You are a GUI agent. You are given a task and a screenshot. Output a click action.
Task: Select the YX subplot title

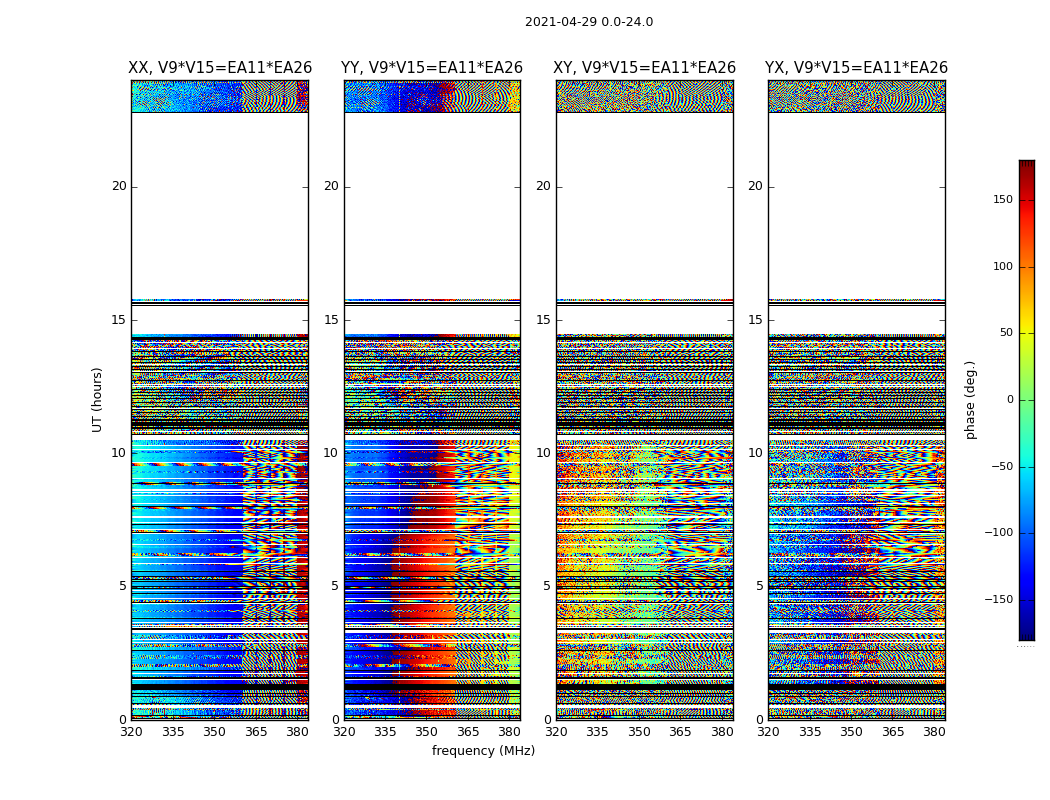tap(856, 68)
